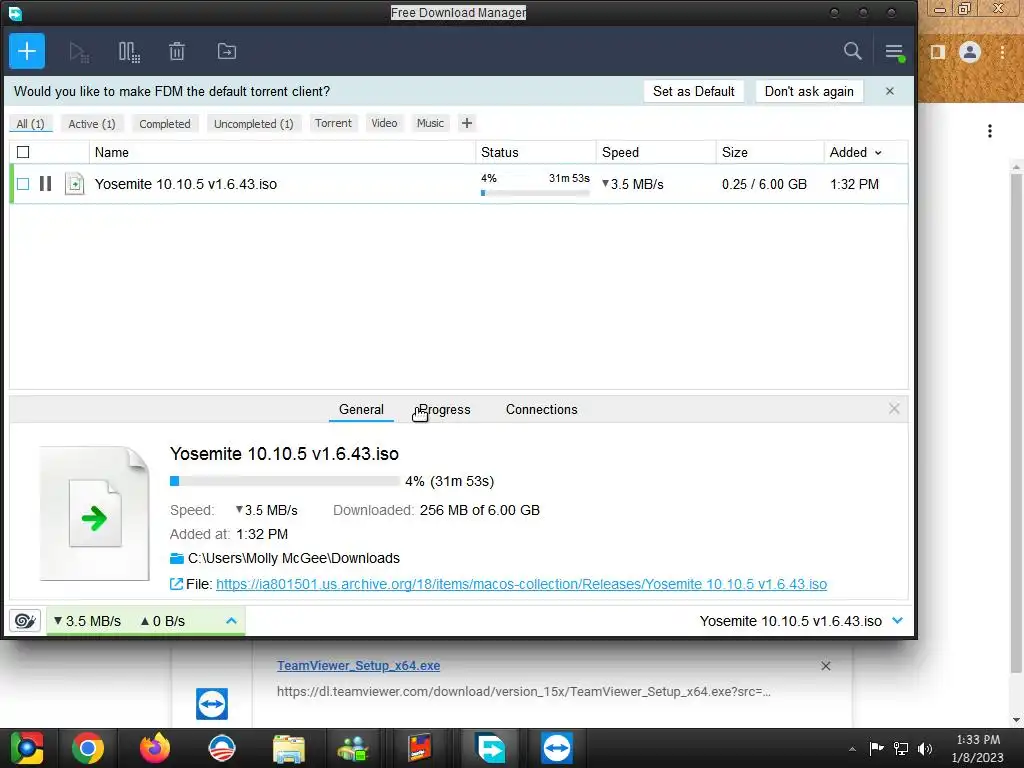
Task: Open downloads page three-dot options menu
Action: click(x=990, y=131)
